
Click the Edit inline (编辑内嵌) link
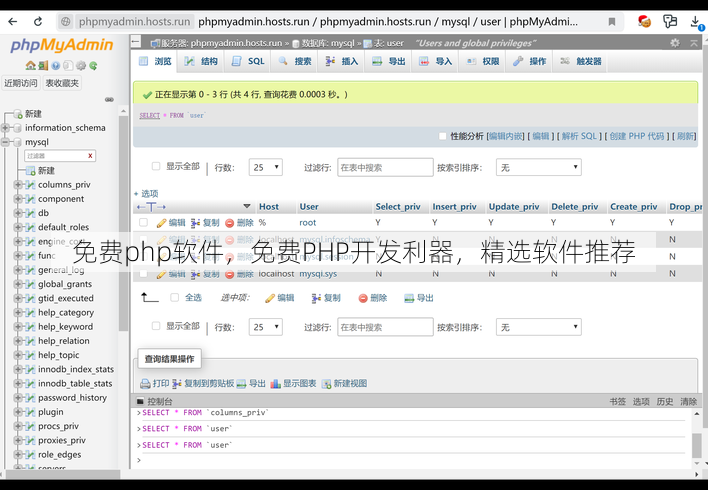pos(506,136)
